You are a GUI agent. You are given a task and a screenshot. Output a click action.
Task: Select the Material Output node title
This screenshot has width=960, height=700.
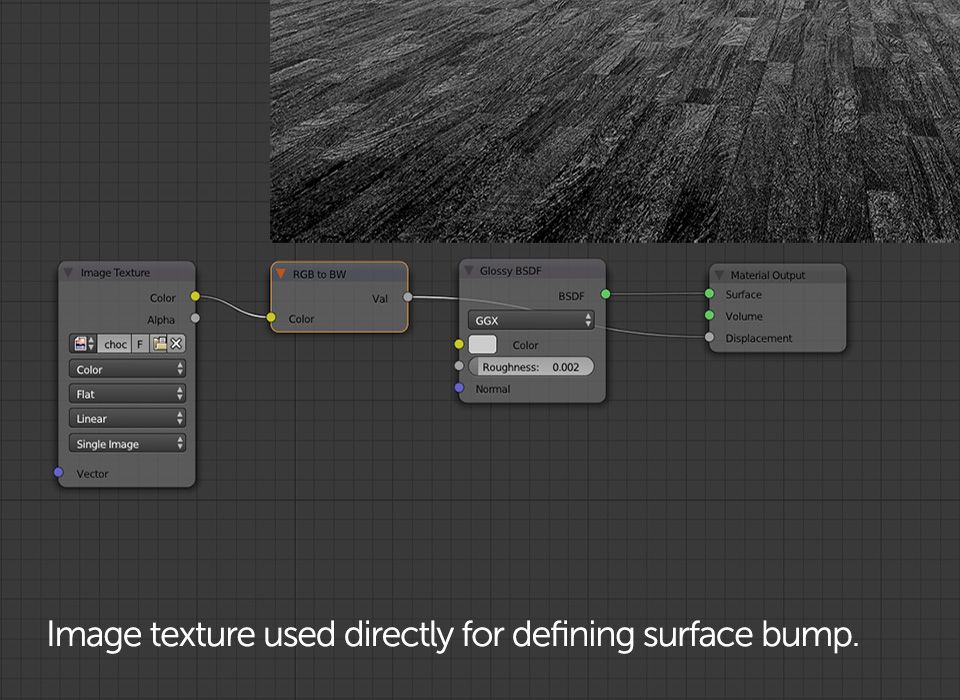tap(768, 276)
